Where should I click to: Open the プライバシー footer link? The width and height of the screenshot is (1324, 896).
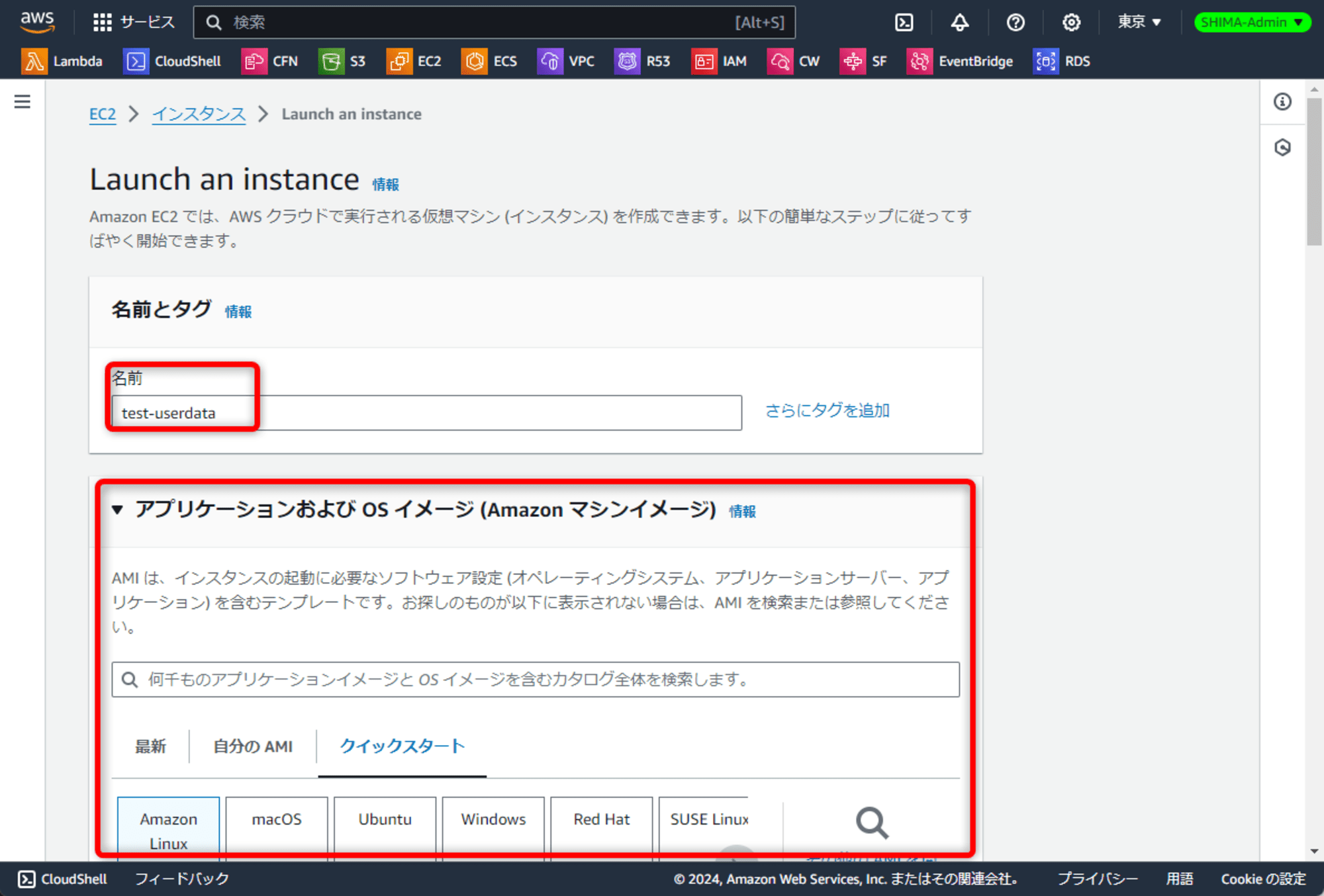pos(1097,879)
